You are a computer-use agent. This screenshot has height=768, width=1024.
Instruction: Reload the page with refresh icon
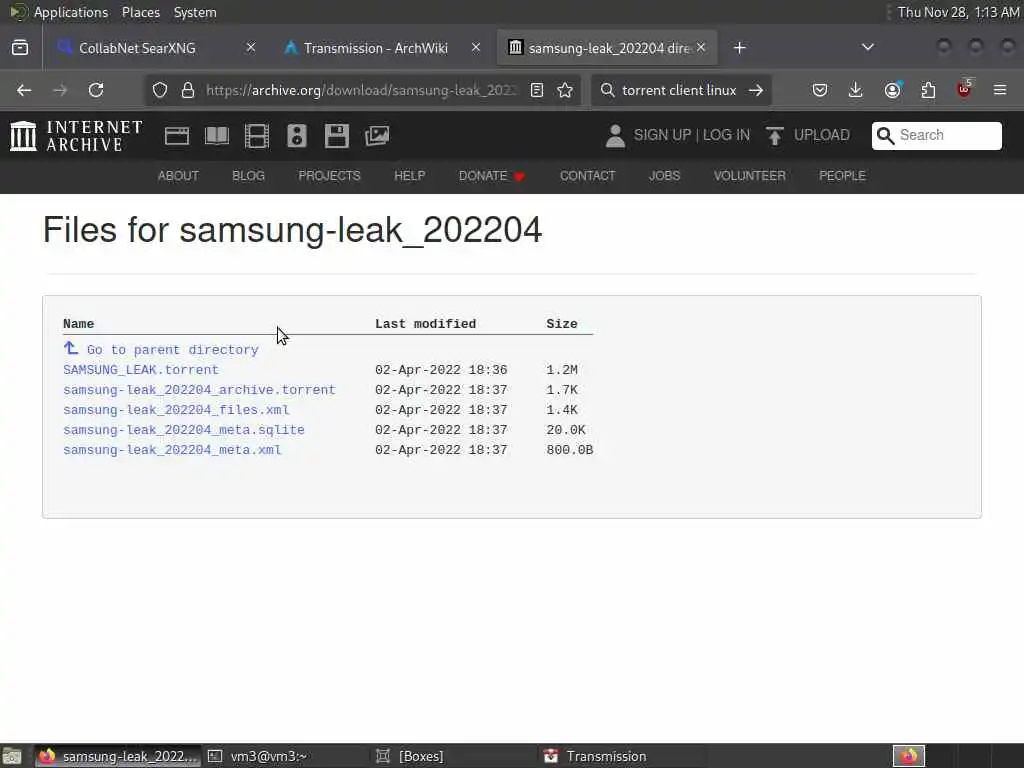[96, 90]
